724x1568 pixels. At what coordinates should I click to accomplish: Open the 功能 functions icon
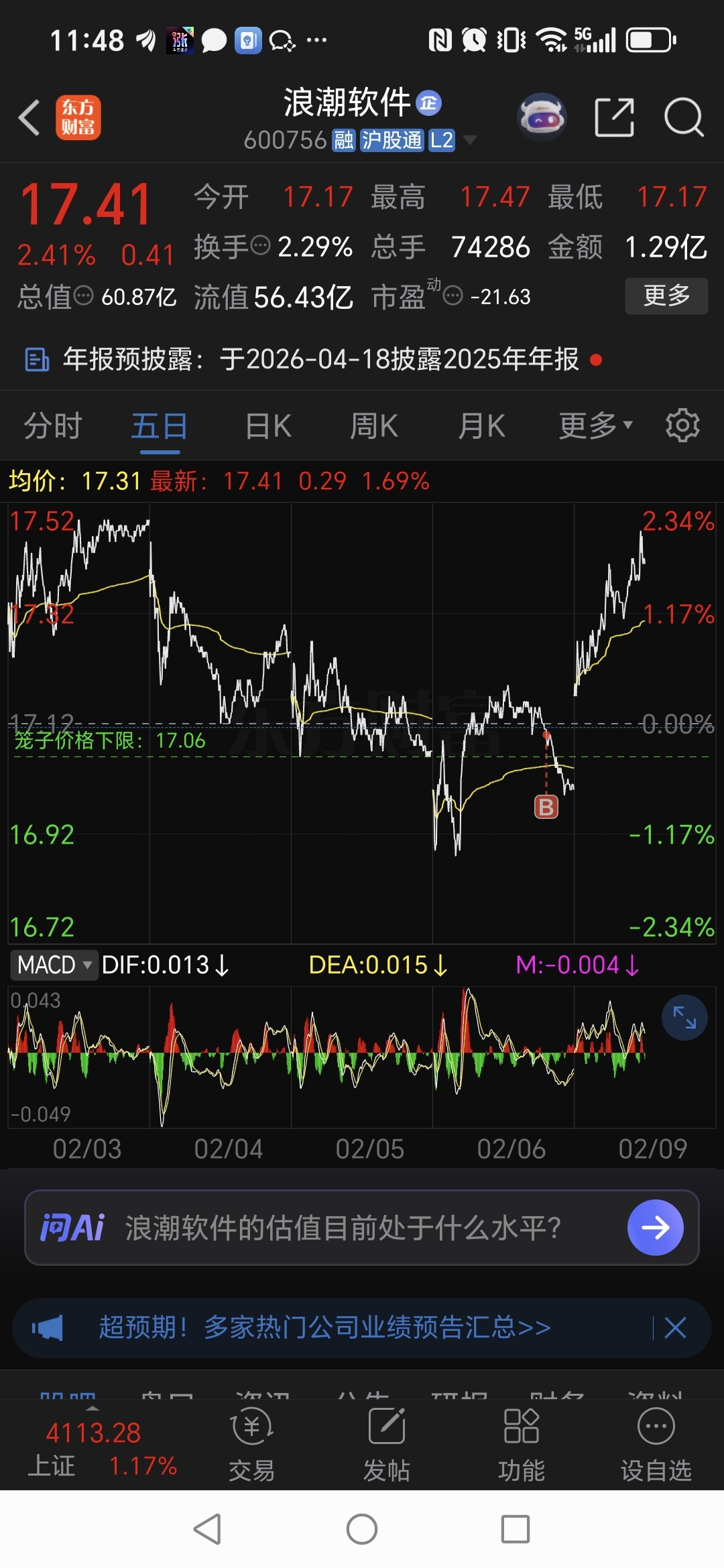click(522, 1444)
